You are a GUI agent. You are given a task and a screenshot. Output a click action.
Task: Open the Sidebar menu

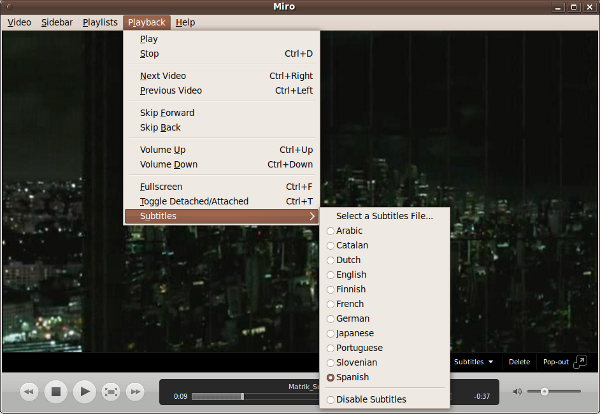[57, 22]
